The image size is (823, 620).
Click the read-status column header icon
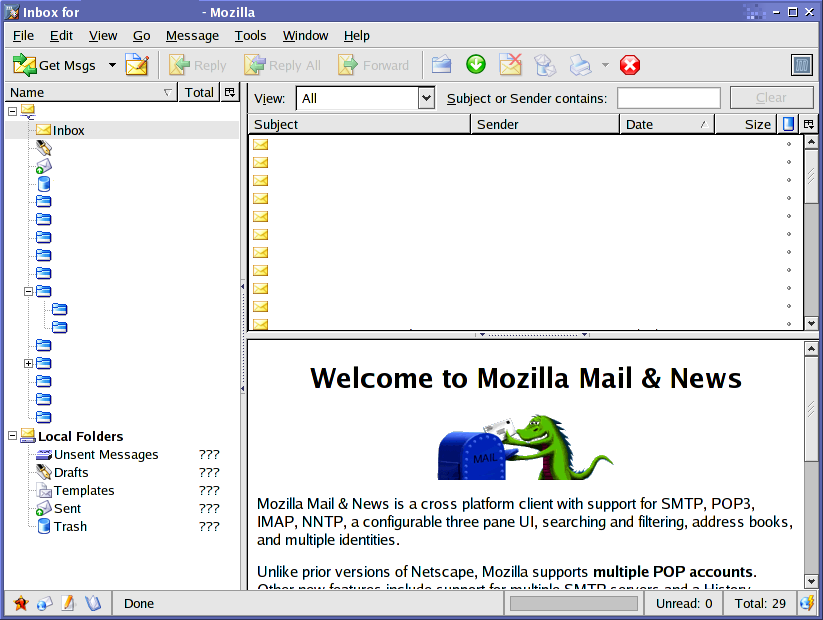pyautogui.click(x=788, y=124)
